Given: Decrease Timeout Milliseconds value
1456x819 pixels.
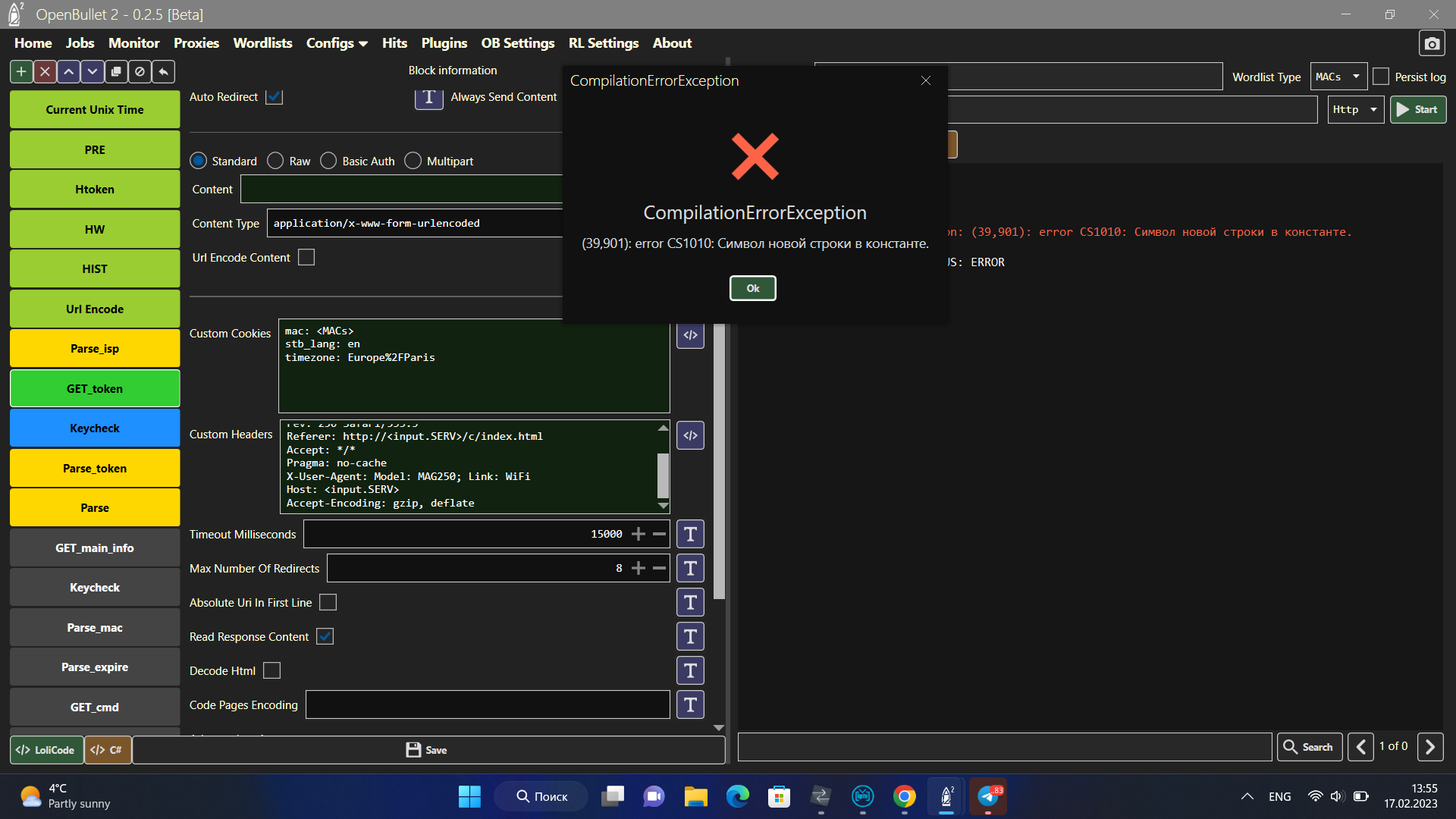Looking at the screenshot, I should click(659, 534).
